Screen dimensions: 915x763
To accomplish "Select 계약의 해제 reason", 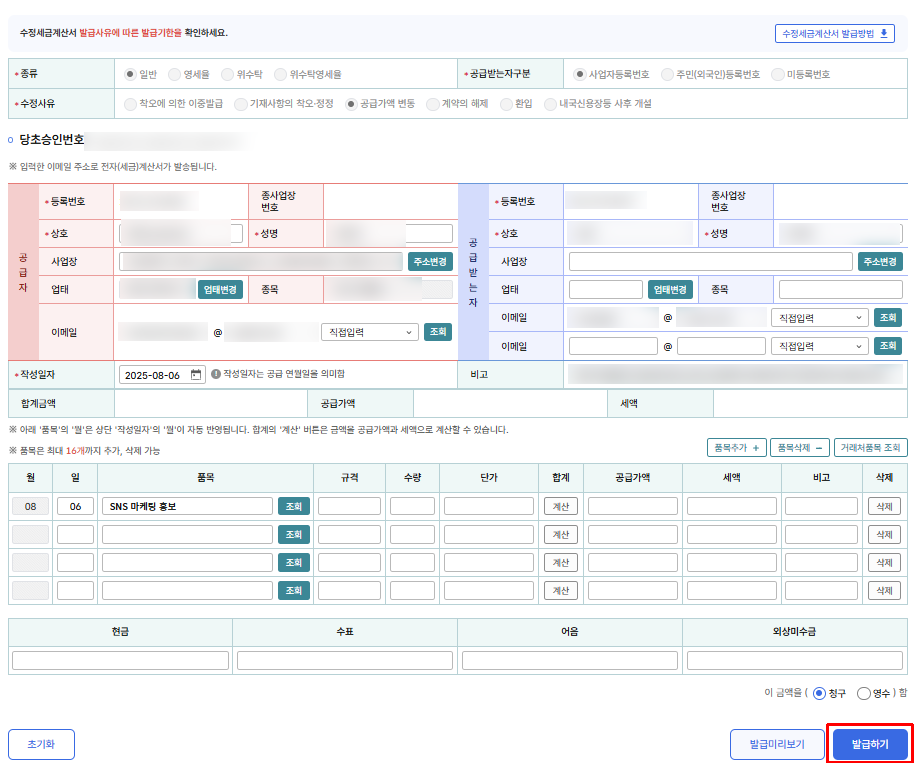I will tap(432, 104).
